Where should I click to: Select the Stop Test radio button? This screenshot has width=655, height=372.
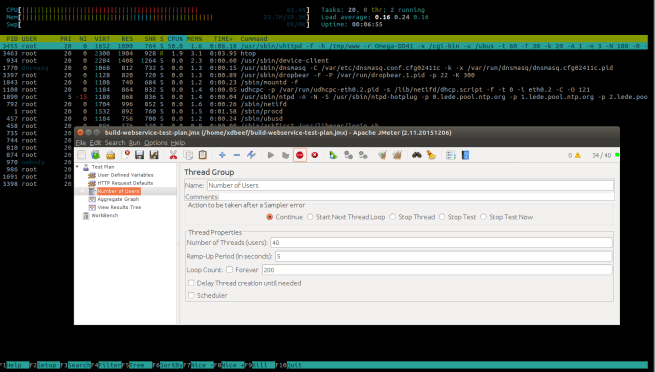[x=442, y=217]
